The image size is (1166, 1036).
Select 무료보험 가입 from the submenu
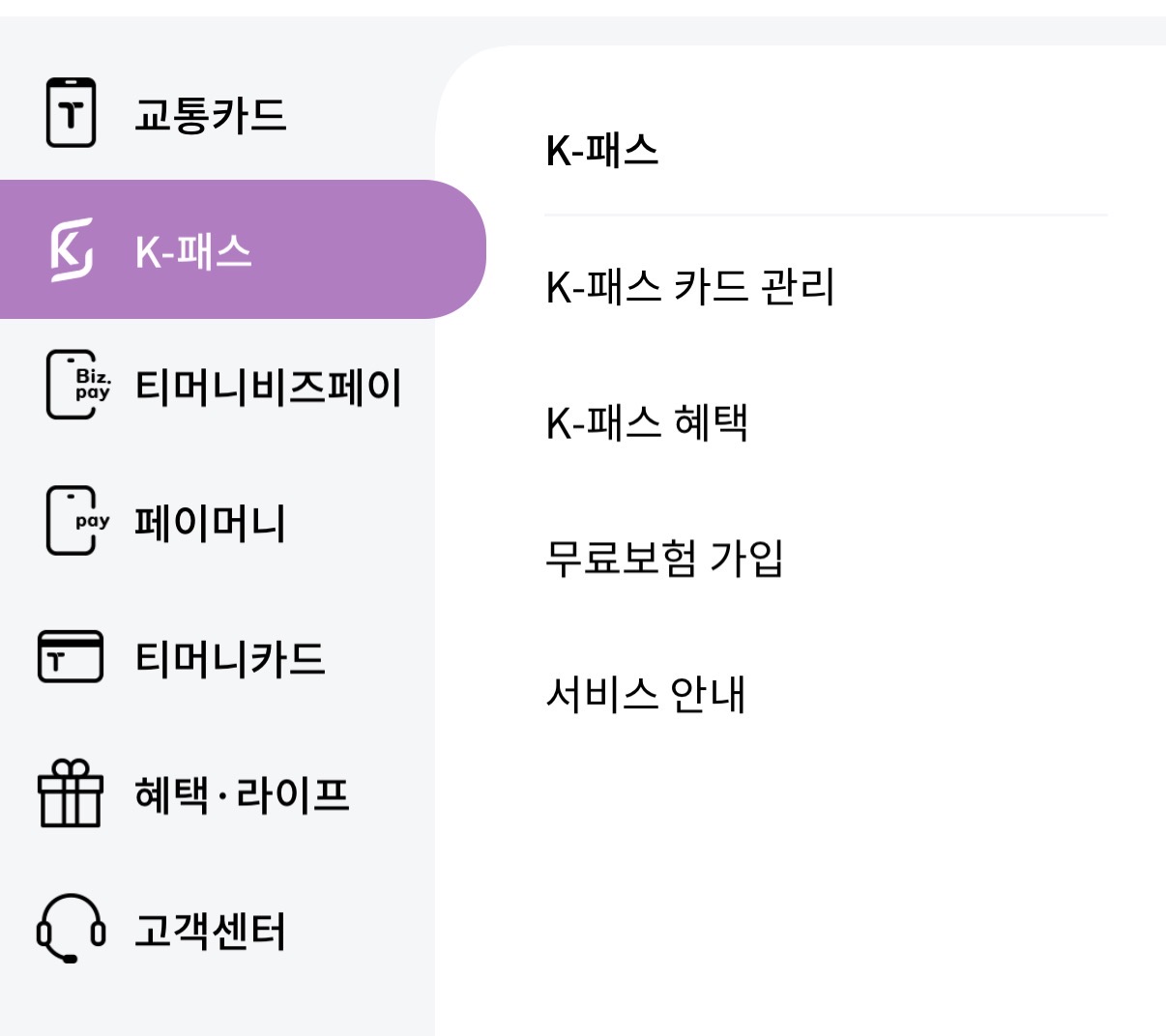pos(663,559)
